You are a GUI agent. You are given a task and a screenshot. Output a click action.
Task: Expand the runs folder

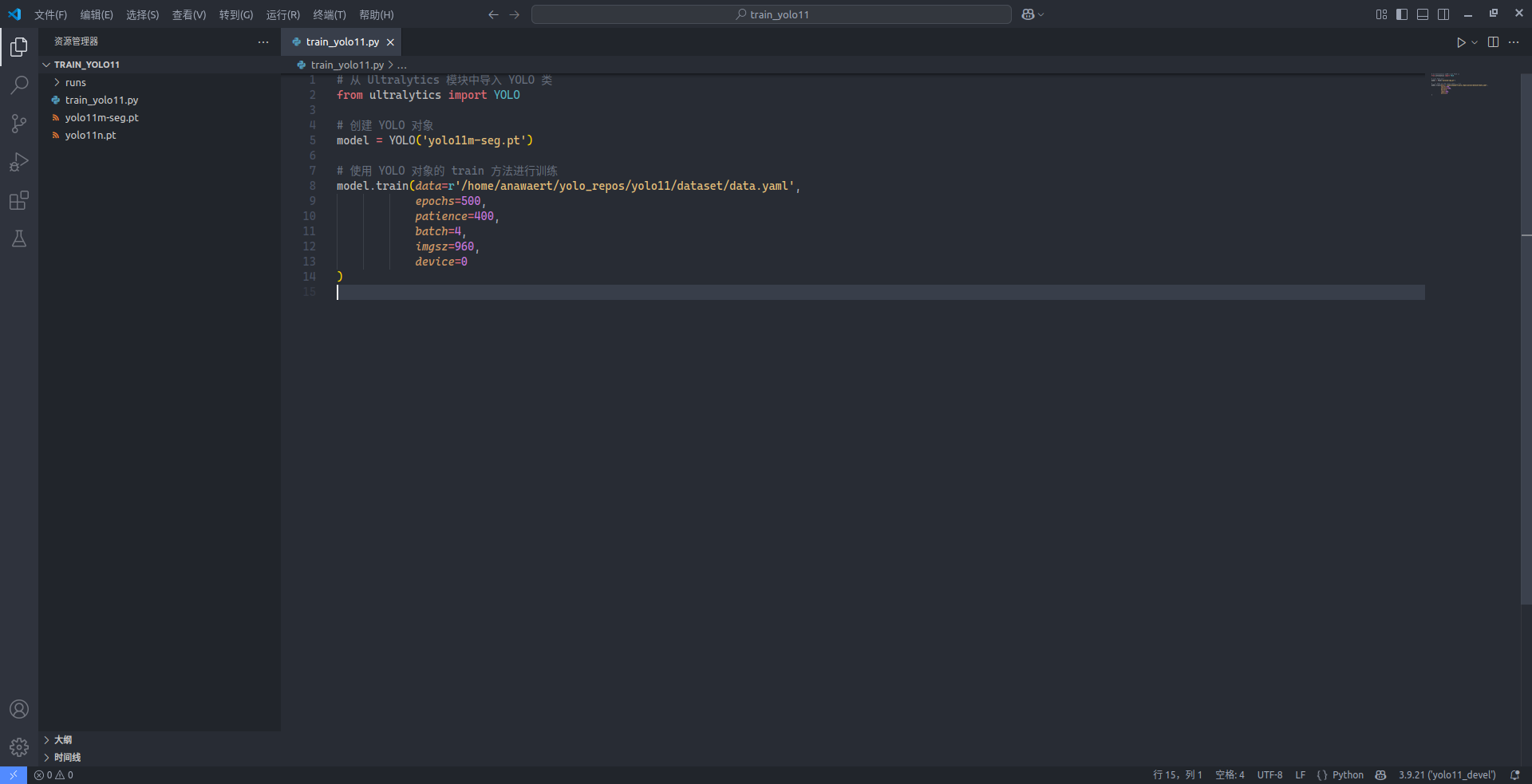pos(75,82)
